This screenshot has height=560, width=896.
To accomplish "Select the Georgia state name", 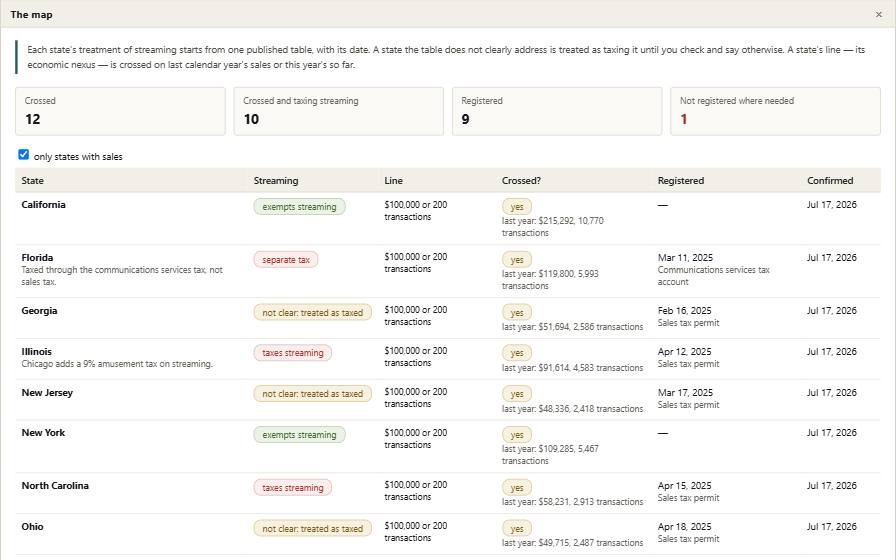I will (39, 310).
